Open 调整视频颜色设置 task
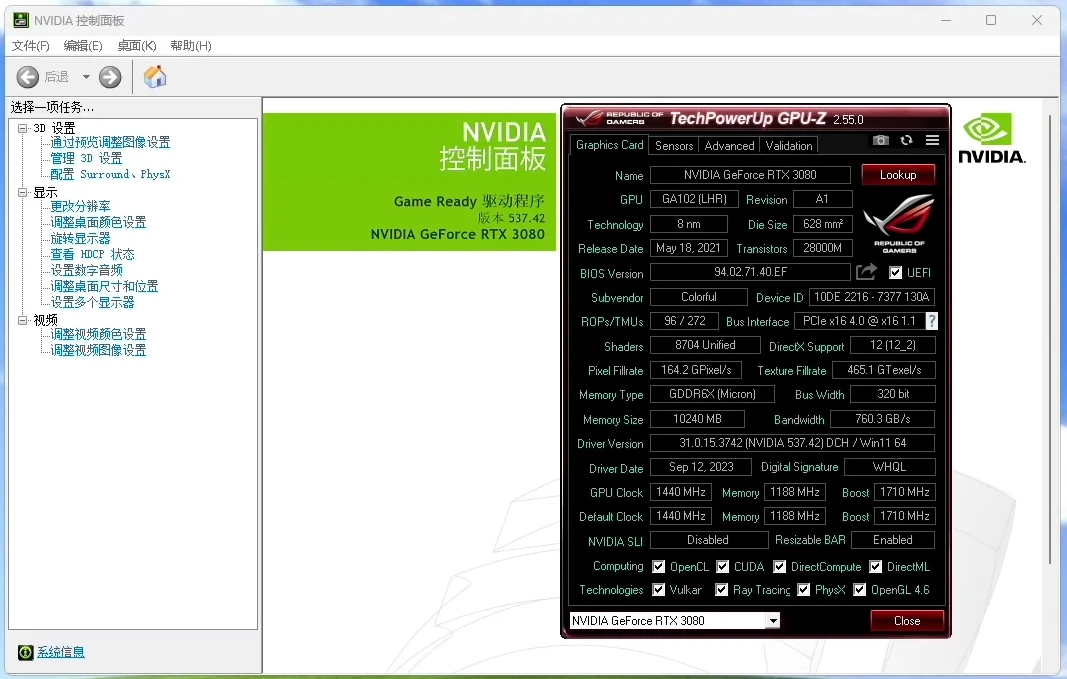Screen dimensions: 1067x679 [x=98, y=334]
